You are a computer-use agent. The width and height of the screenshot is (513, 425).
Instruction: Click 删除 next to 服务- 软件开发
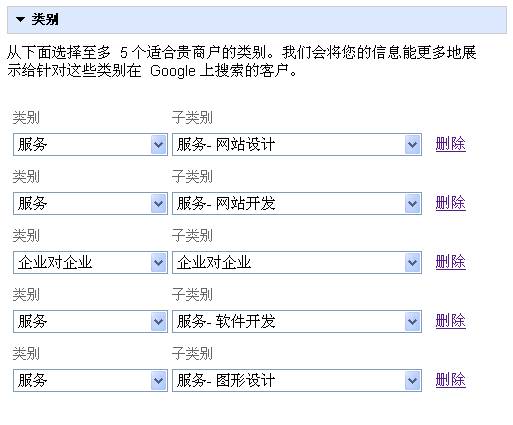tap(451, 321)
